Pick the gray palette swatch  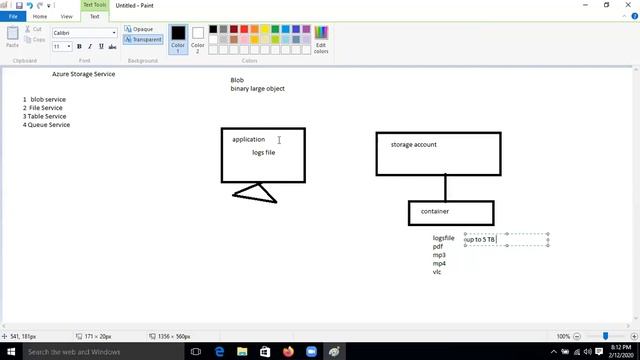(x=223, y=29)
